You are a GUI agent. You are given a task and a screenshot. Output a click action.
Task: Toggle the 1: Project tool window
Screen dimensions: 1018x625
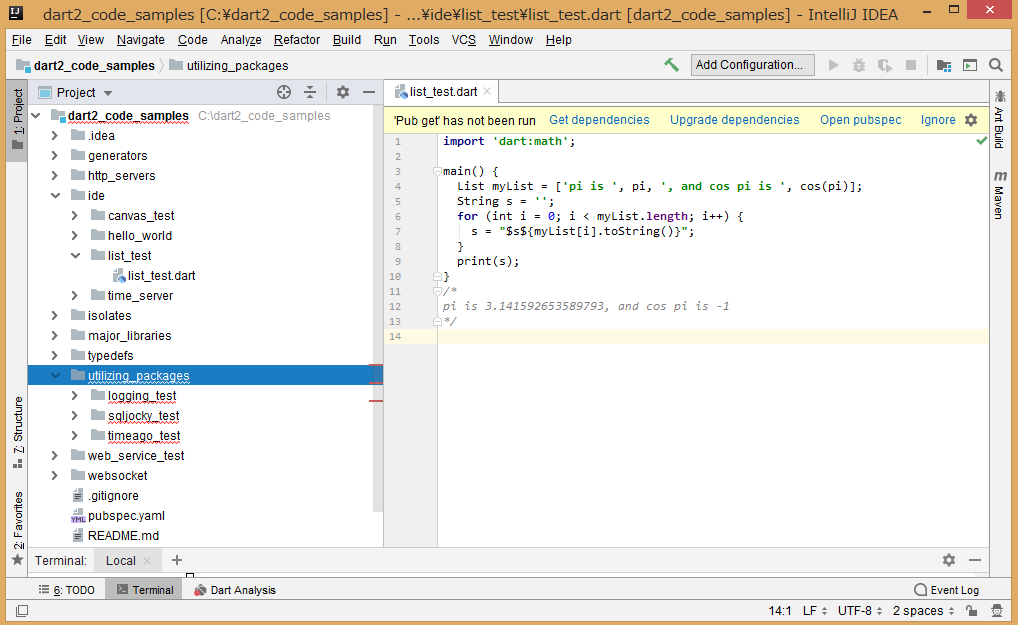click(x=18, y=119)
